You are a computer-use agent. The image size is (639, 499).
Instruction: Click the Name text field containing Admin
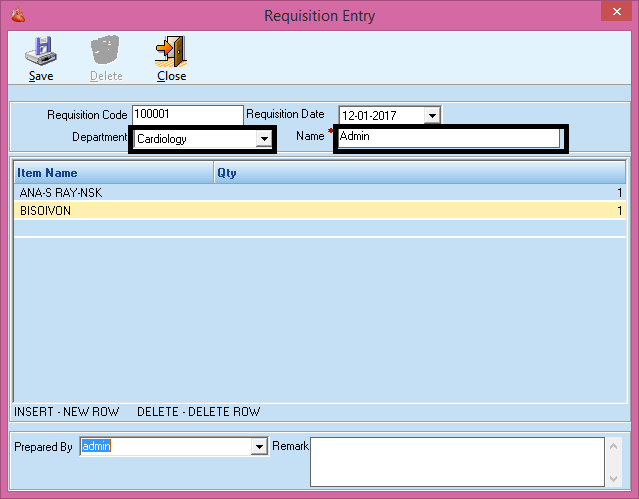(448, 137)
